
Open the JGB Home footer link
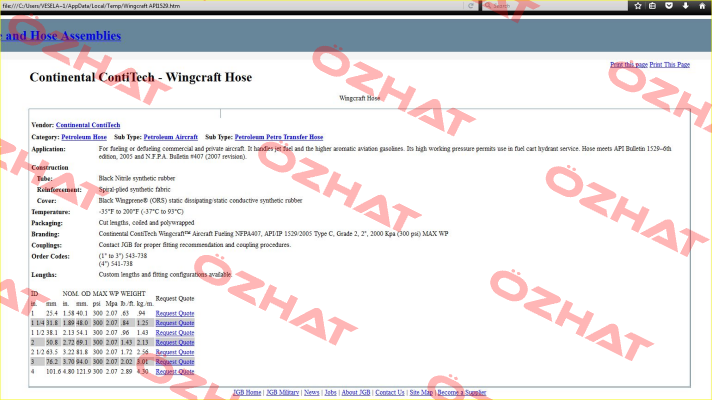247,392
